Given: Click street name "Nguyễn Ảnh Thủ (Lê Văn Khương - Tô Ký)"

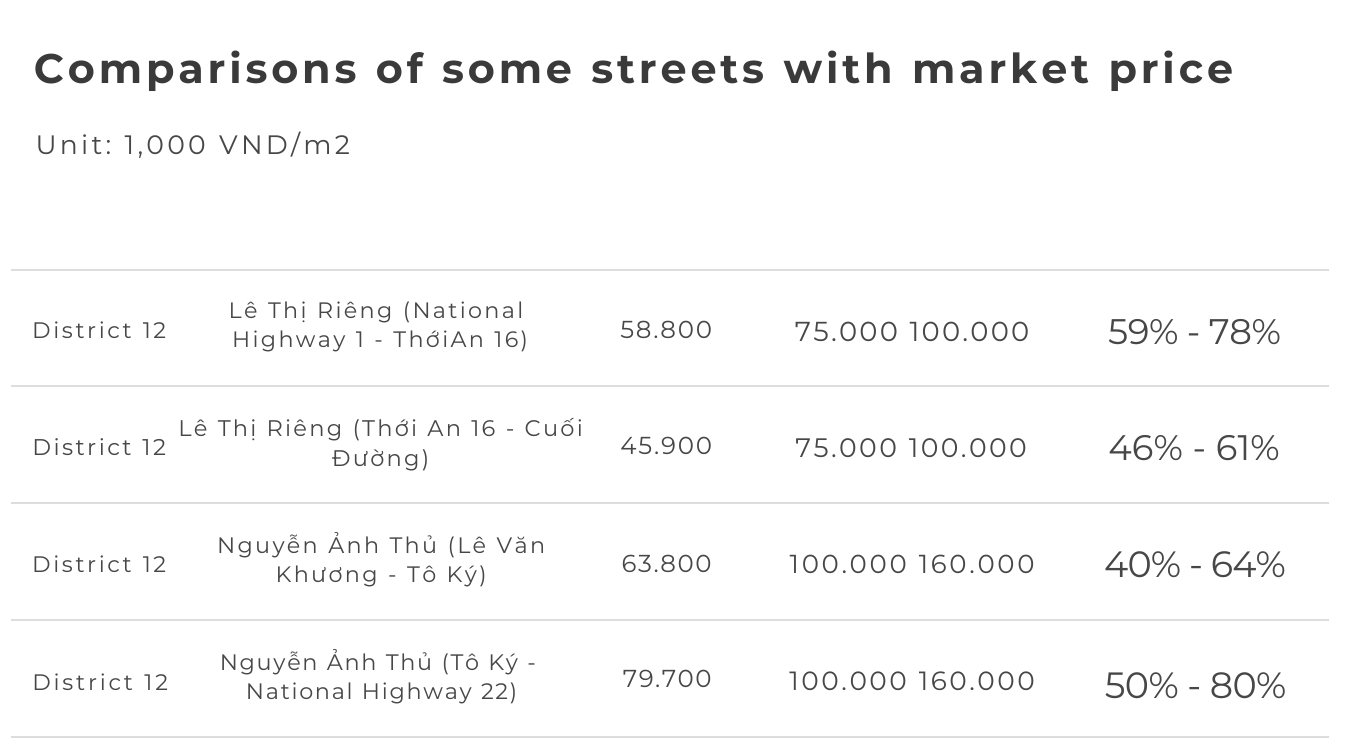Looking at the screenshot, I should [382, 560].
